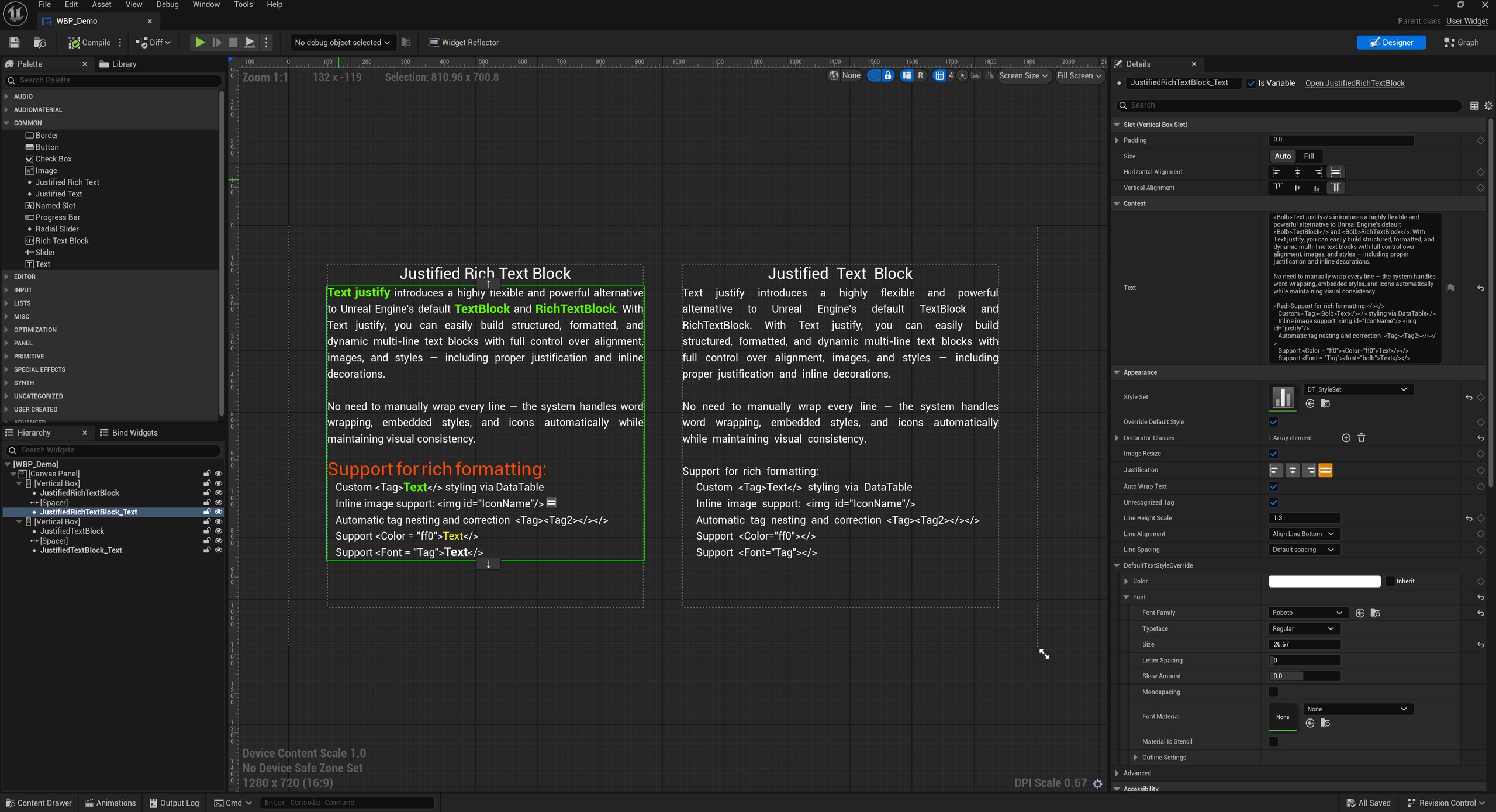Browse to DT_StyleSet in Content Browser

(x=1325, y=404)
